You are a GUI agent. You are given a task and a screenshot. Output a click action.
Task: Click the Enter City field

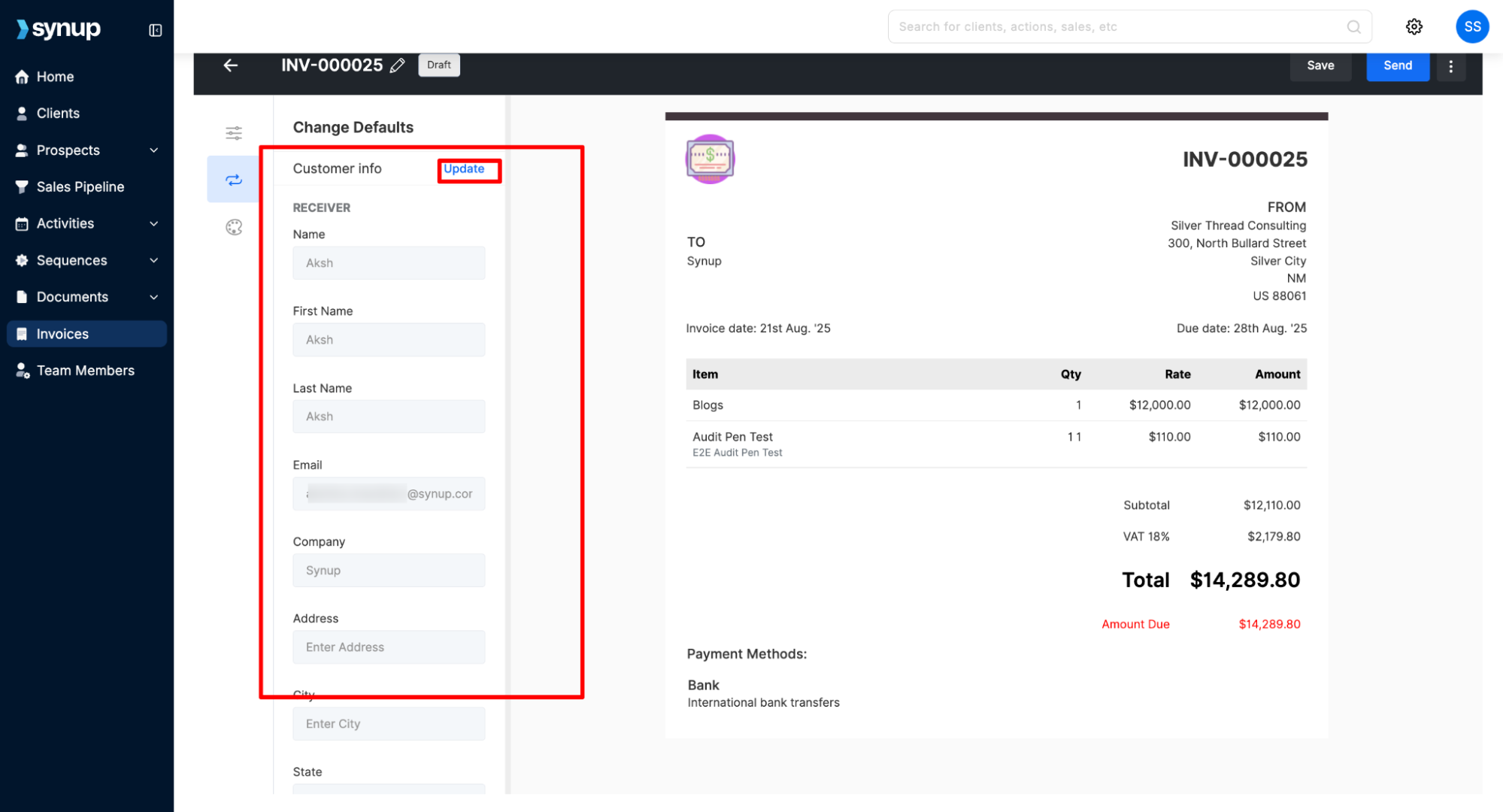click(x=389, y=724)
